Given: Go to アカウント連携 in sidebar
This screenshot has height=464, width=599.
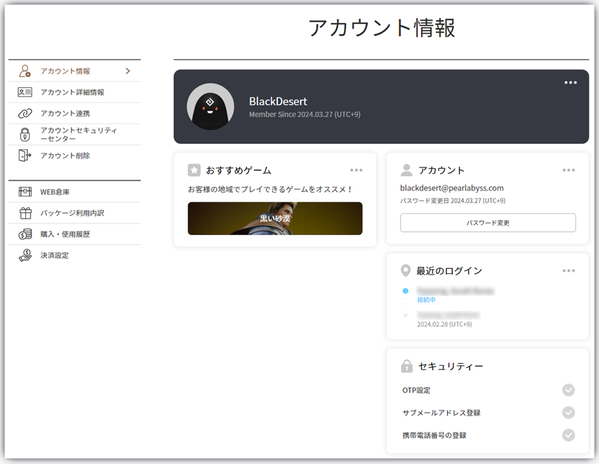Looking at the screenshot, I should [x=74, y=113].
